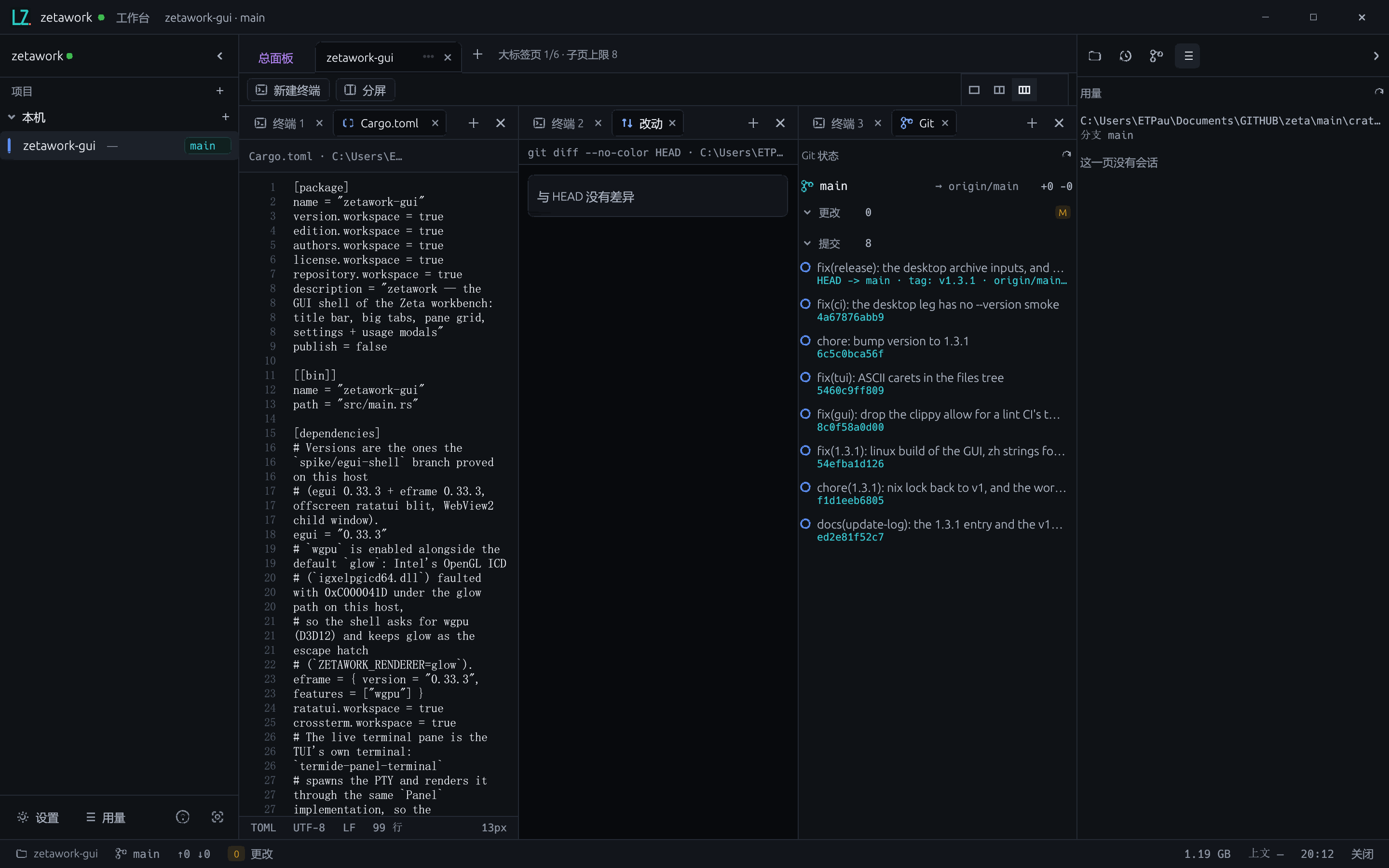The image size is (1389, 868).
Task: Open the branch icon in the right panel toolbar
Action: [1157, 55]
